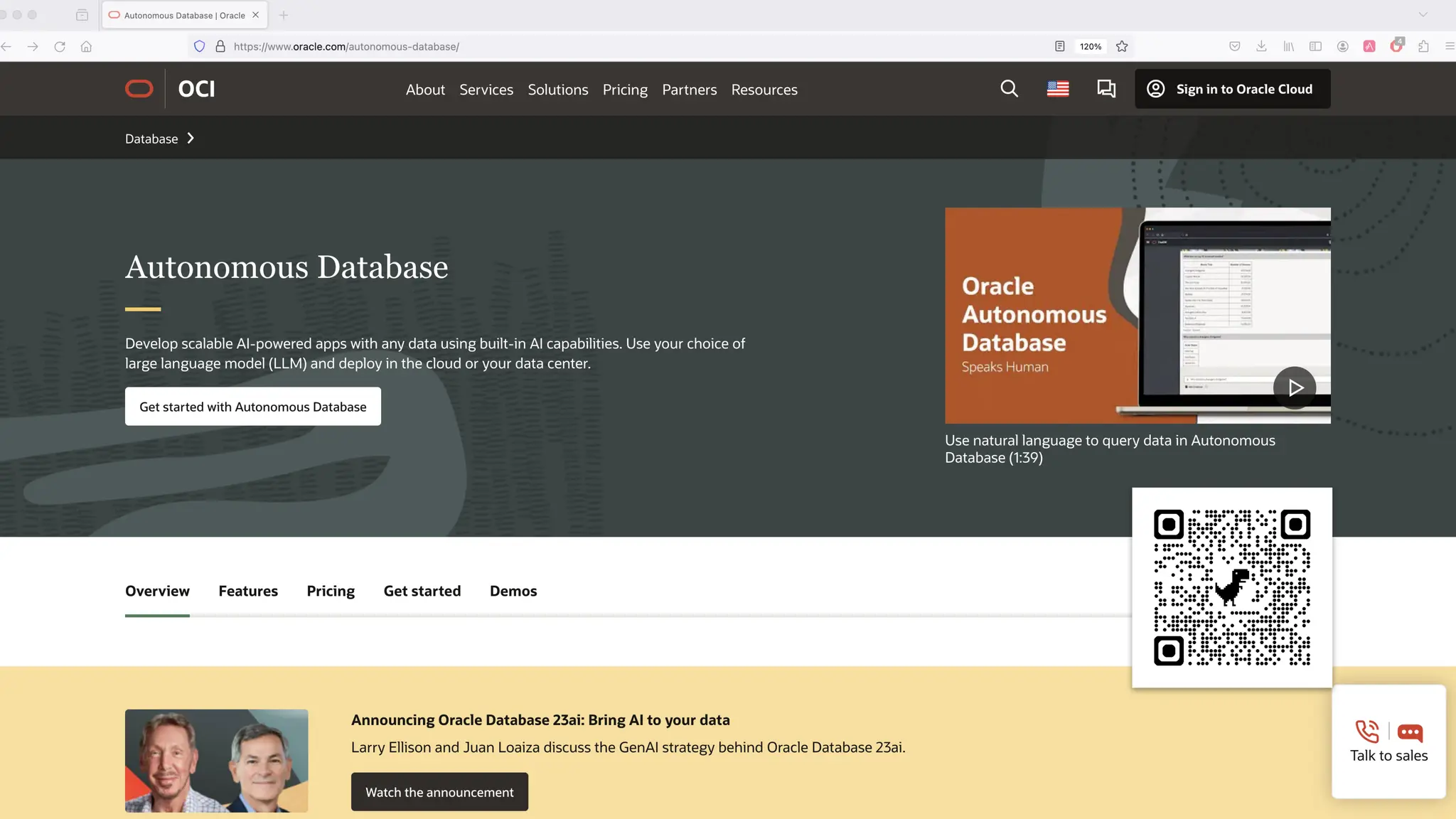1456x819 pixels.
Task: Bookmark this page with the star icon
Action: [1122, 46]
